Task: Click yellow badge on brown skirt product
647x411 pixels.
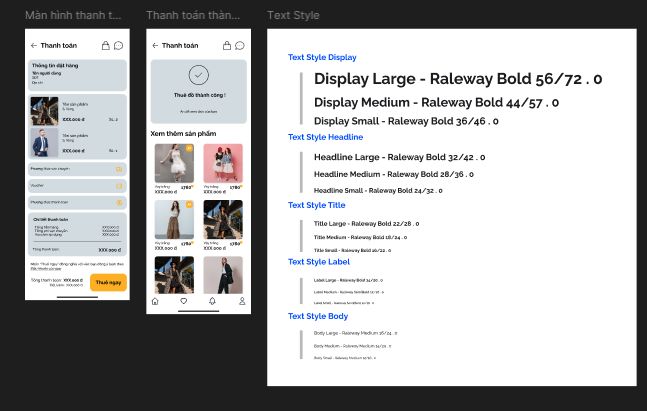Action: coord(189,204)
